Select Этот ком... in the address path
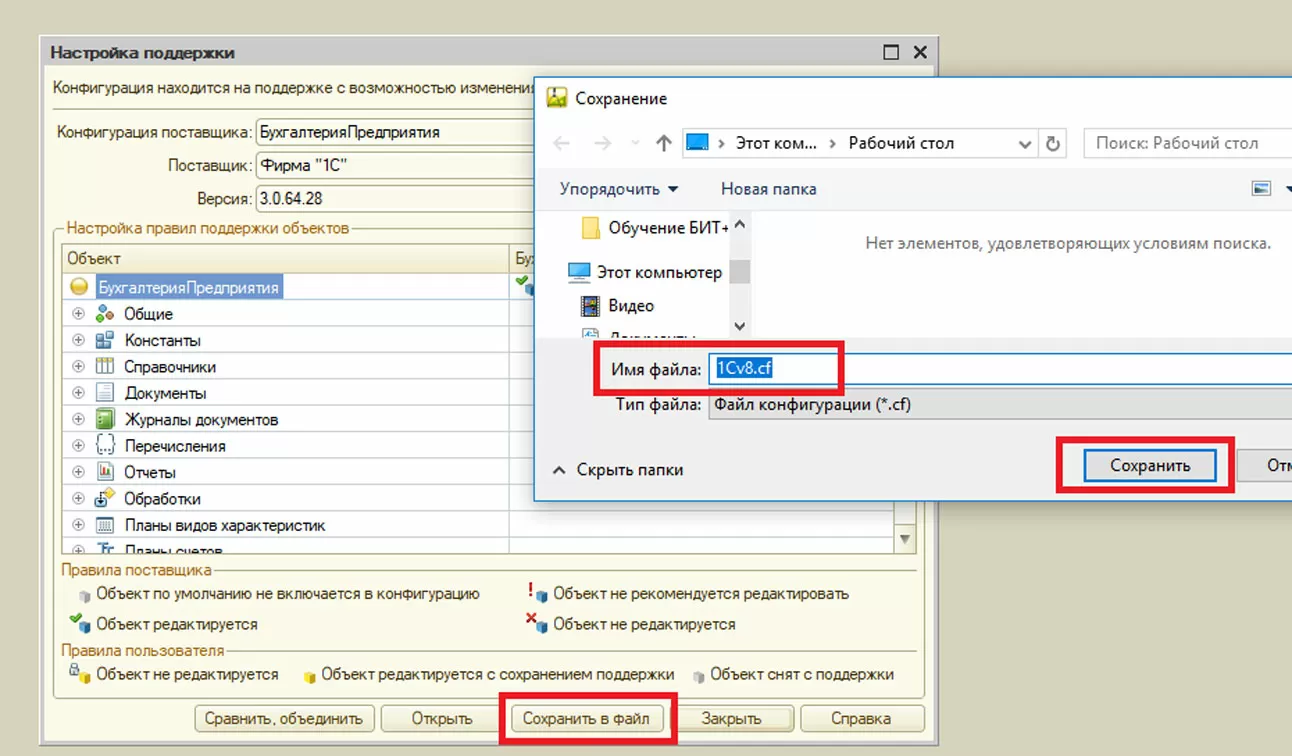 pos(776,143)
